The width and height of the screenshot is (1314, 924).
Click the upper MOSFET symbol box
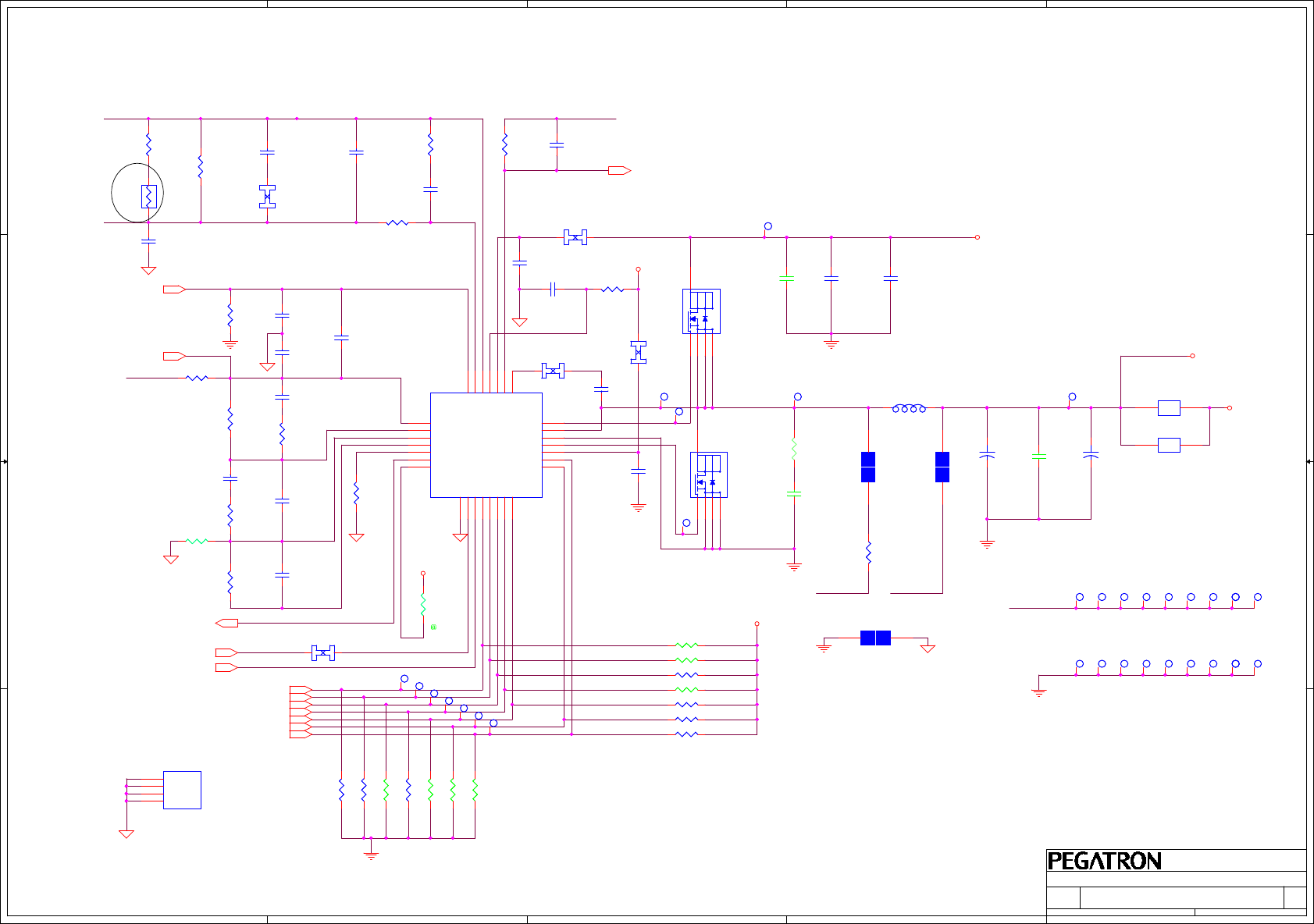point(701,311)
